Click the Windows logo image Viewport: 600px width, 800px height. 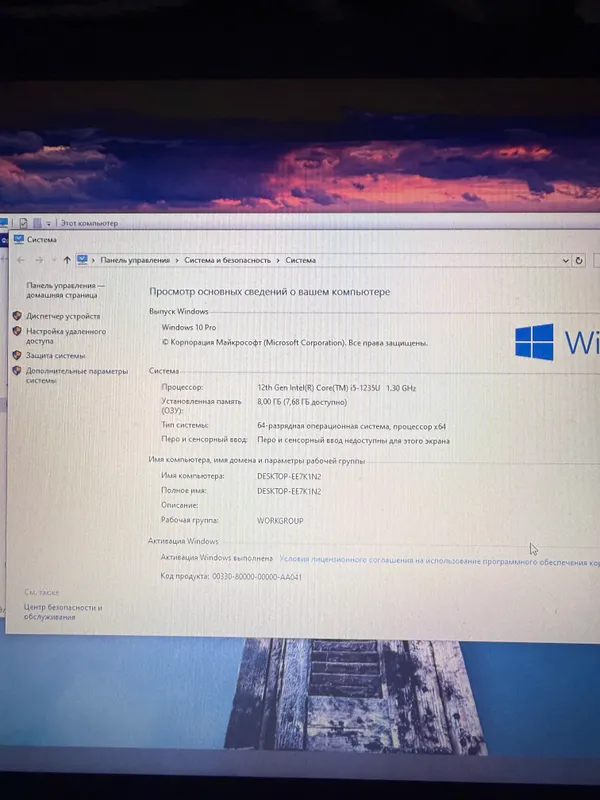(x=534, y=342)
